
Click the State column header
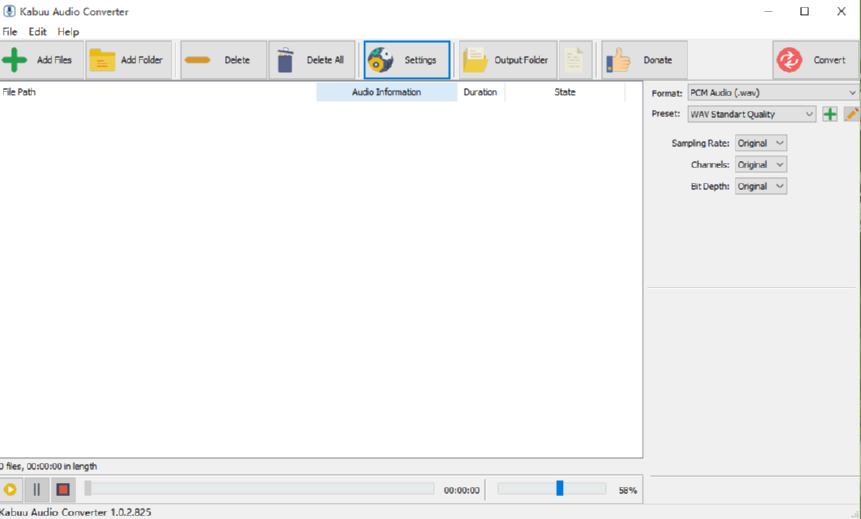[x=564, y=92]
